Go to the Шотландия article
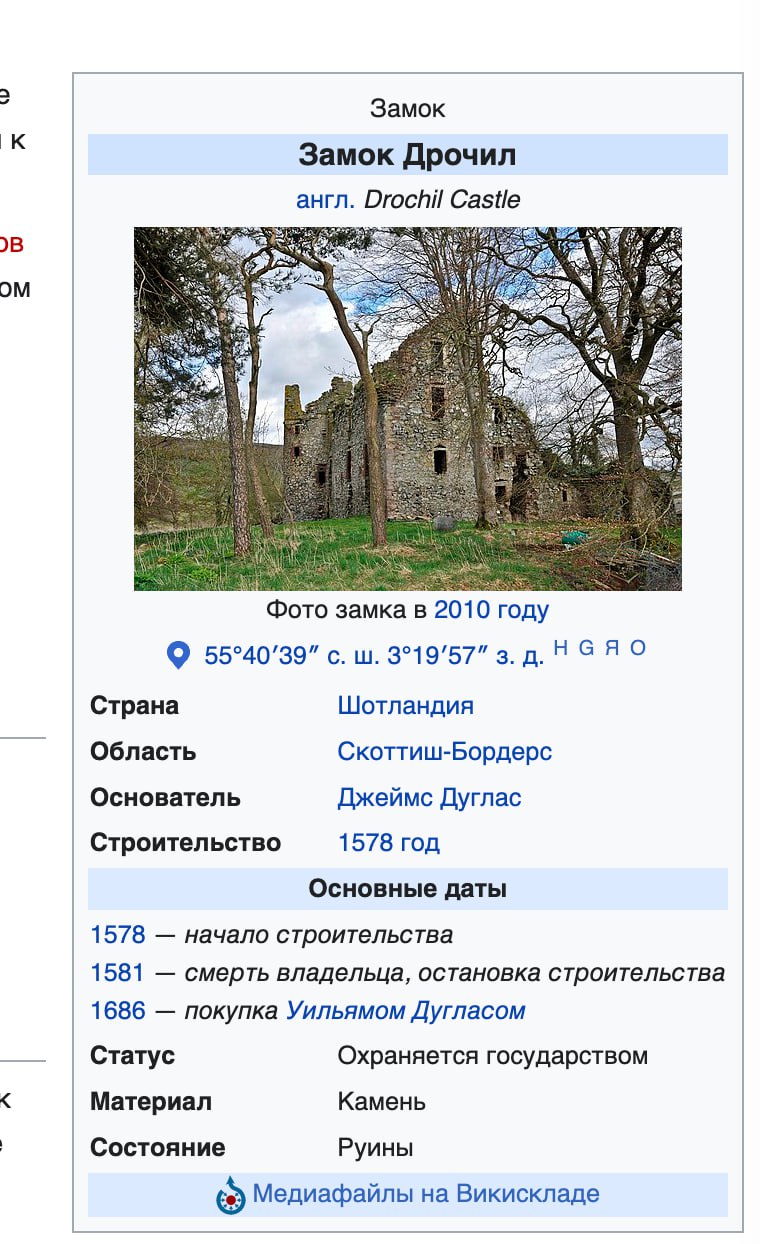760x1244 pixels. pyautogui.click(x=405, y=705)
